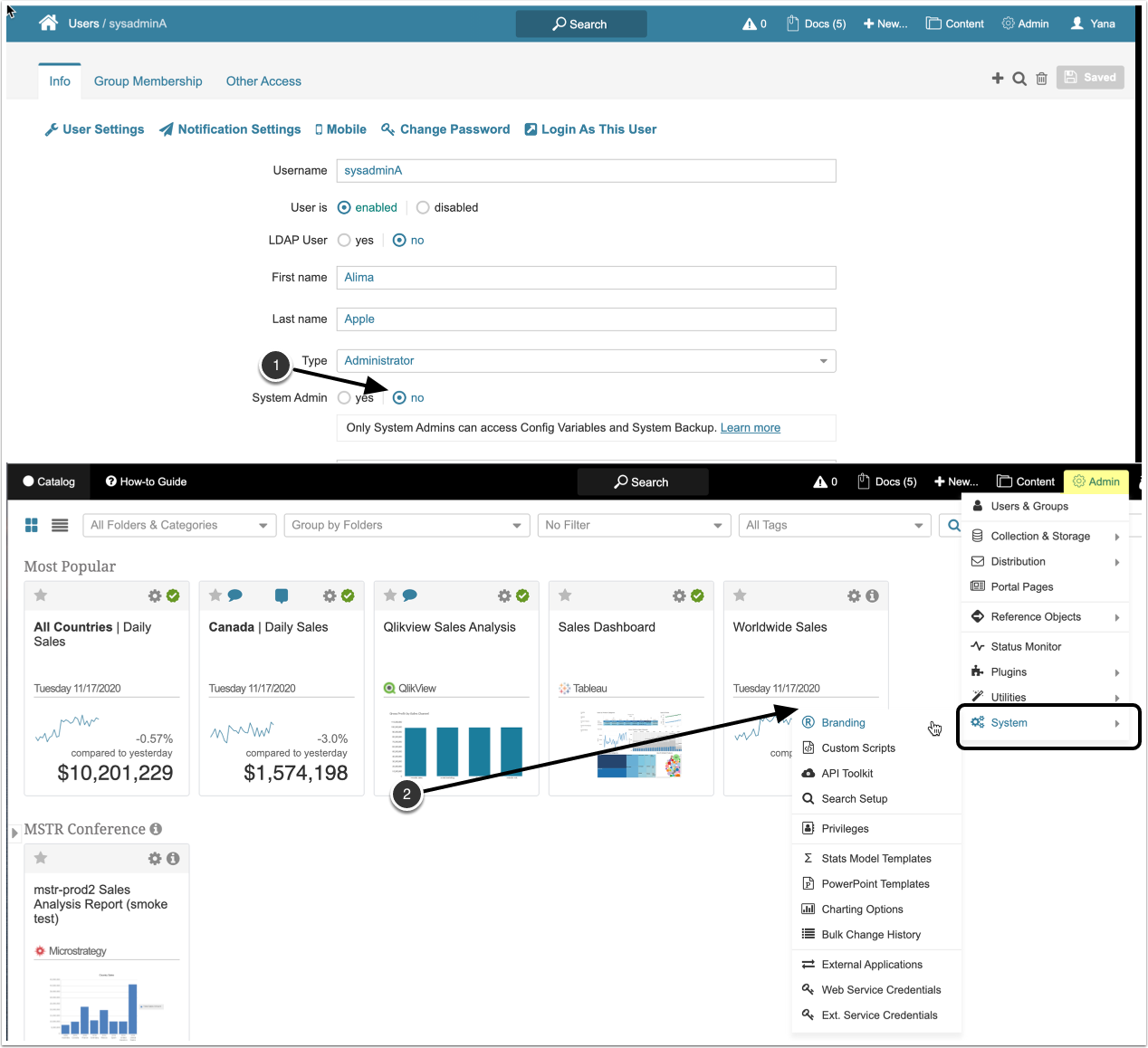Click the Admin menu in black header
Screen dimensions: 1148x1048
[1096, 481]
